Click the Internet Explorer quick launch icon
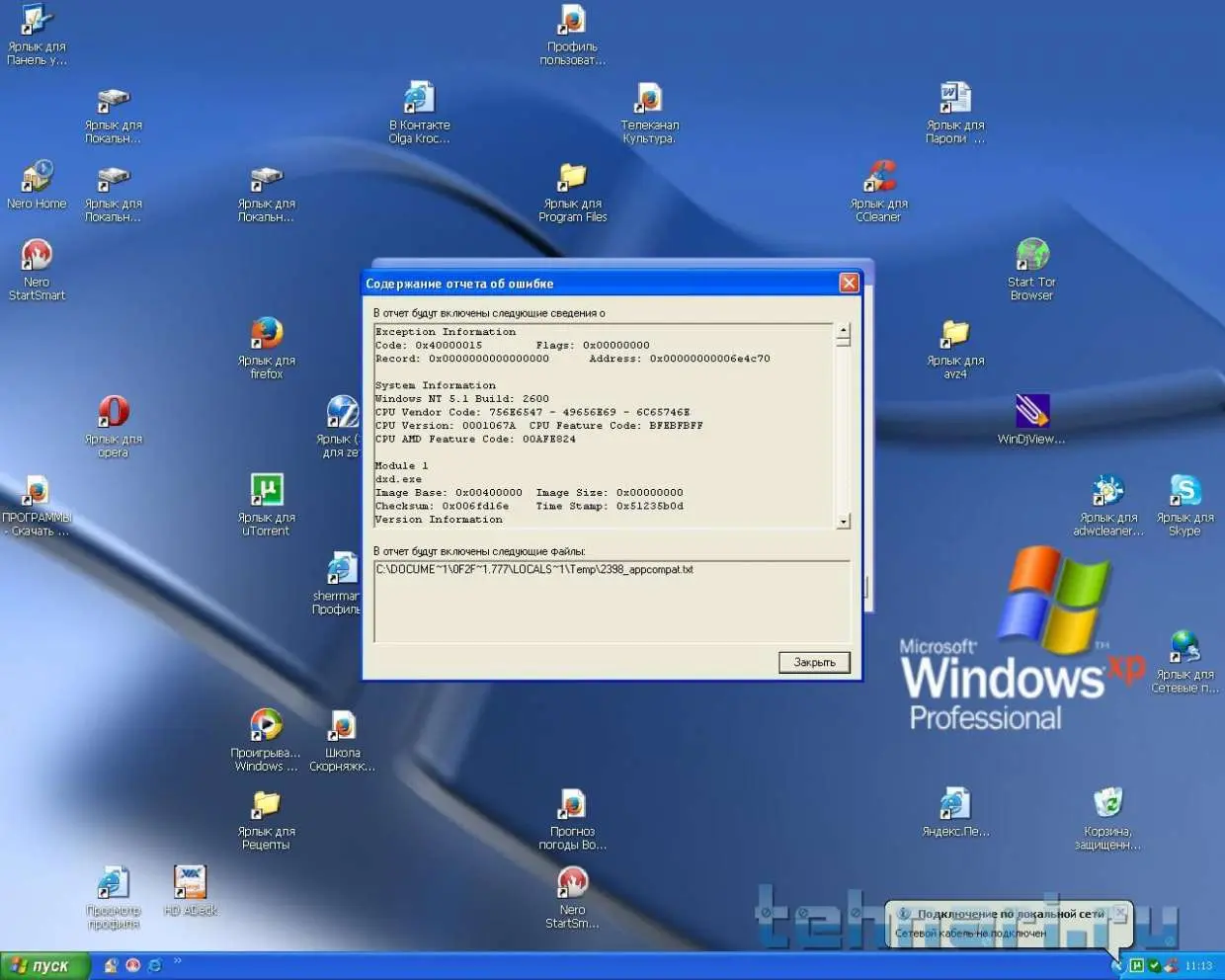The height and width of the screenshot is (980, 1225). click(155, 965)
